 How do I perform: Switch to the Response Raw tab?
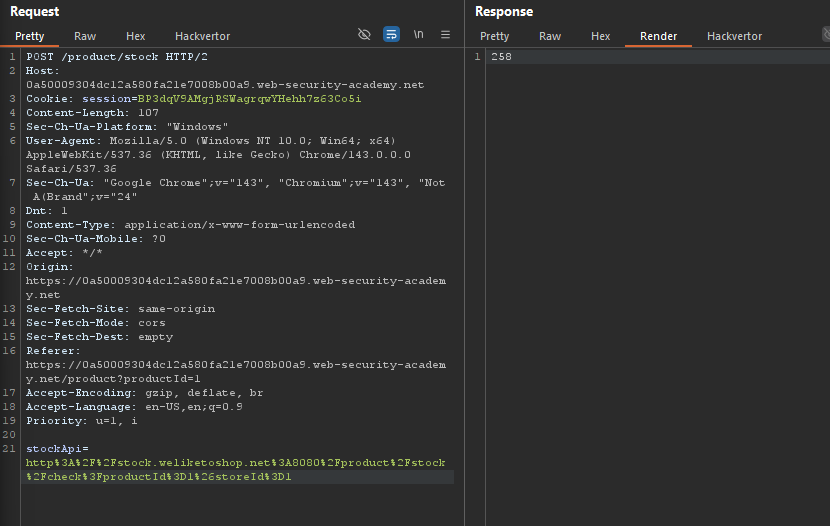pos(550,36)
